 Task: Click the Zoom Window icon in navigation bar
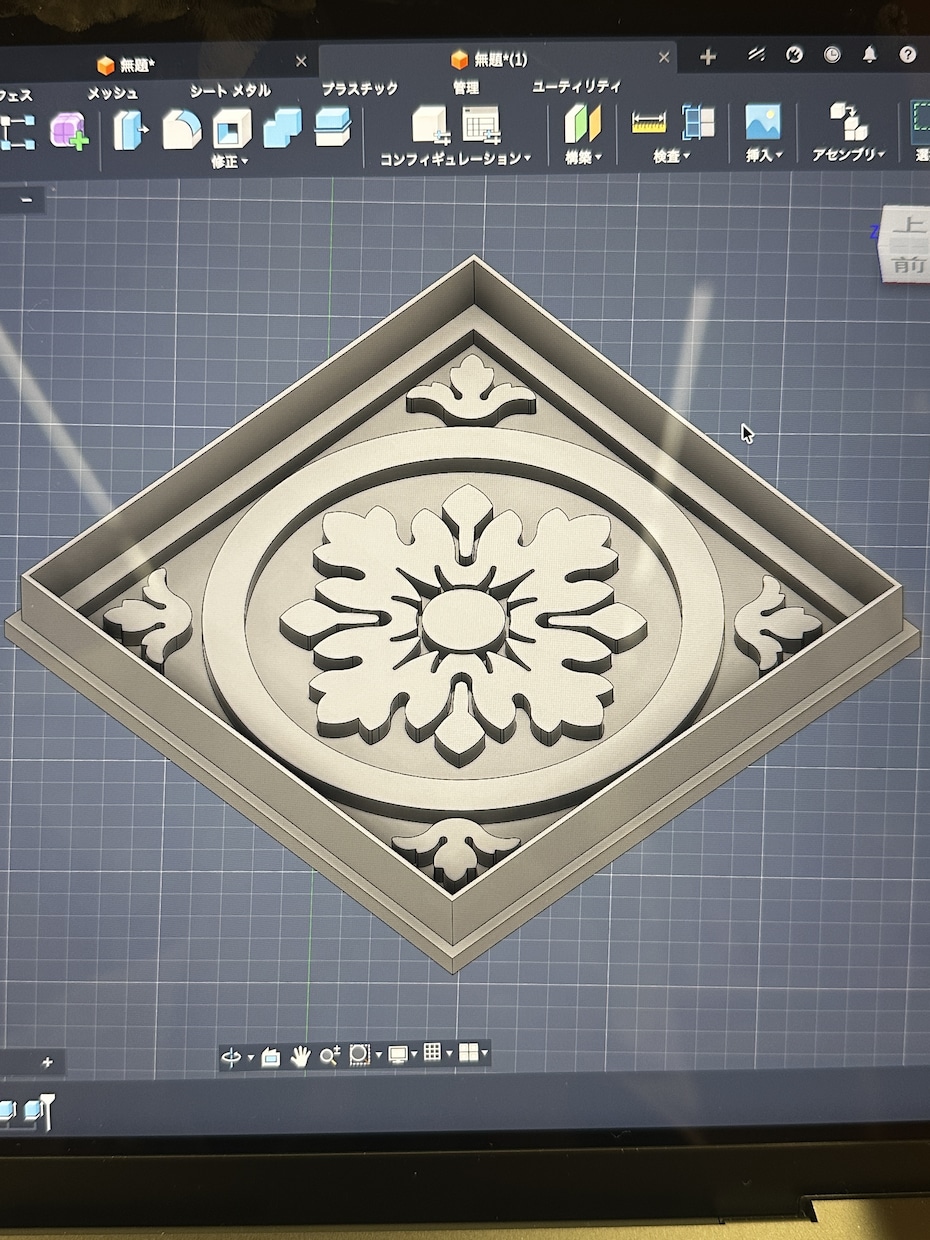click(x=360, y=1054)
